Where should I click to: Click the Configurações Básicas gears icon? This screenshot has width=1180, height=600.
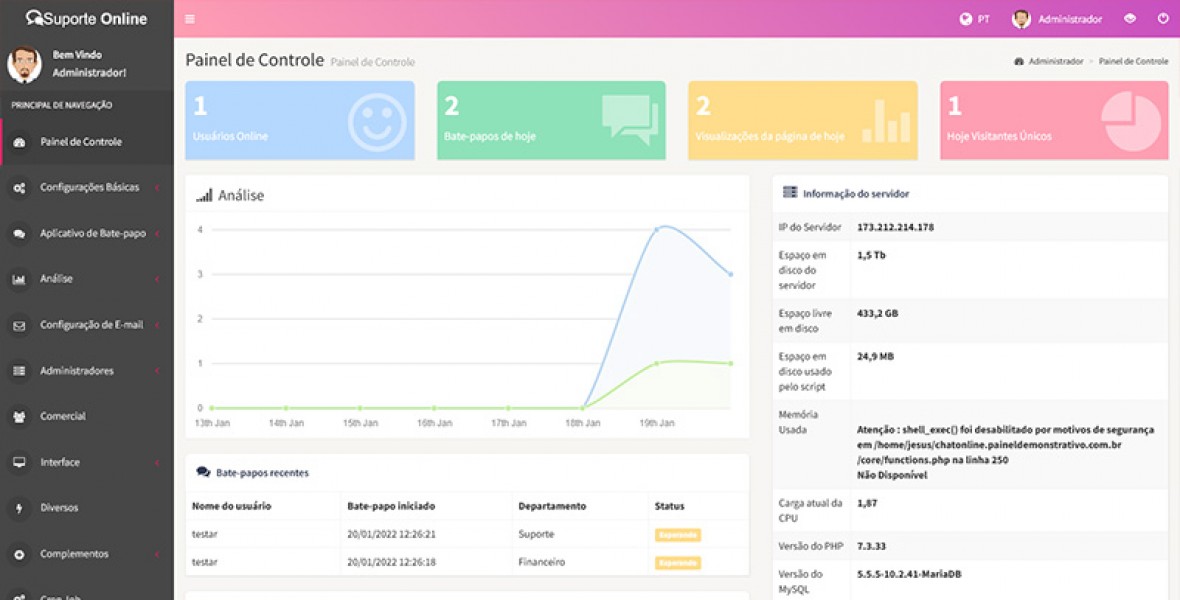tap(20, 188)
